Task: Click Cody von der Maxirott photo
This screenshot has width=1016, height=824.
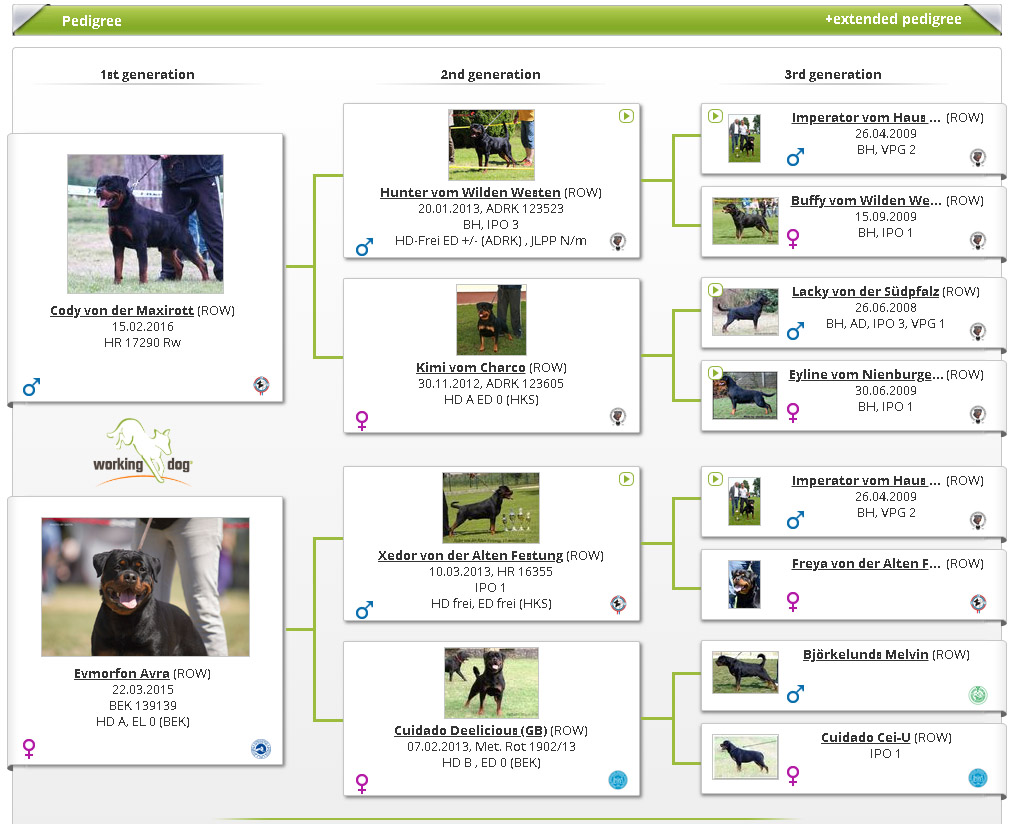Action: click(x=145, y=224)
